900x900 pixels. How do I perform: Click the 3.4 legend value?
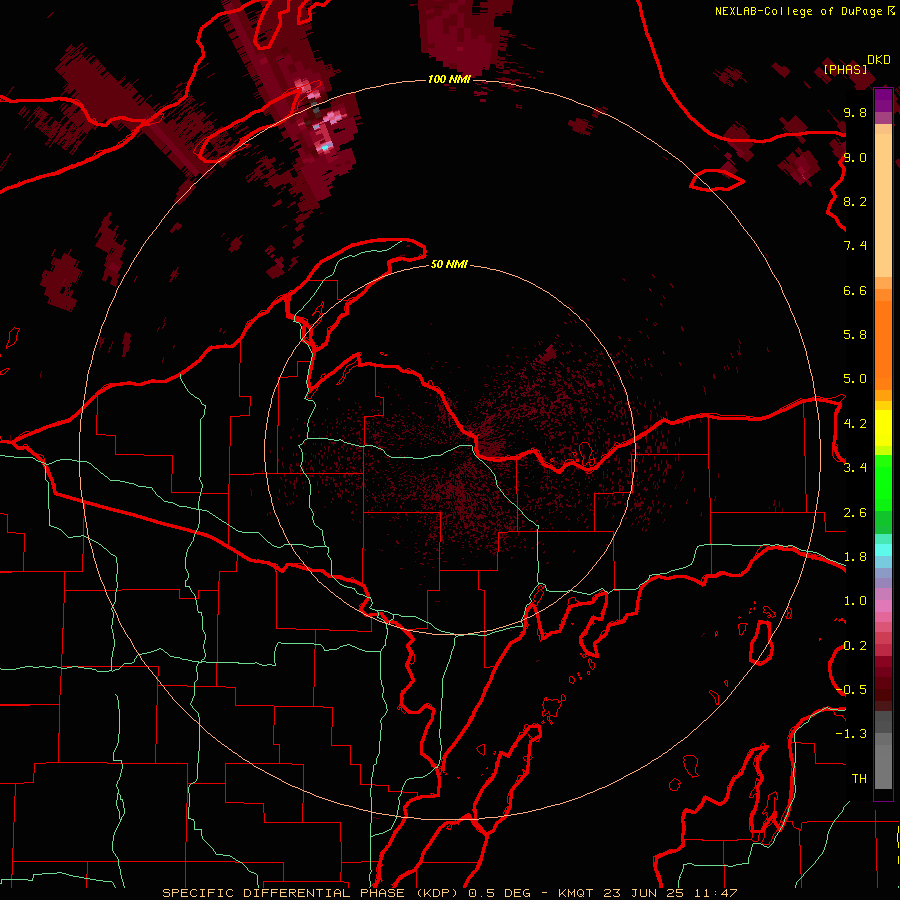[855, 468]
